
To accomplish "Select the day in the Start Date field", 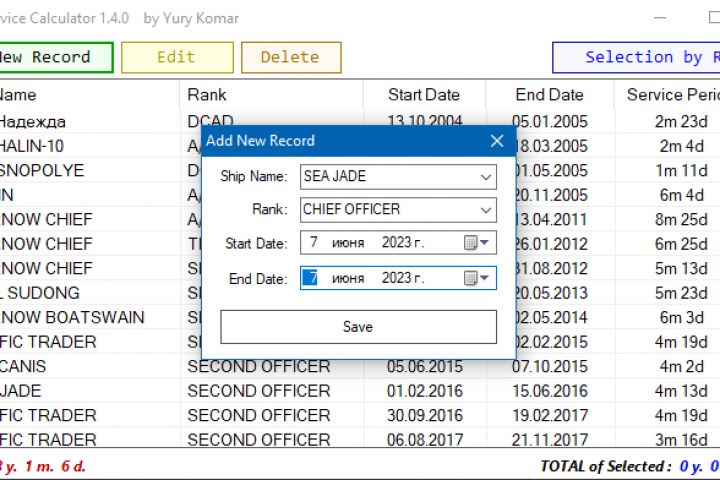I will tap(314, 242).
